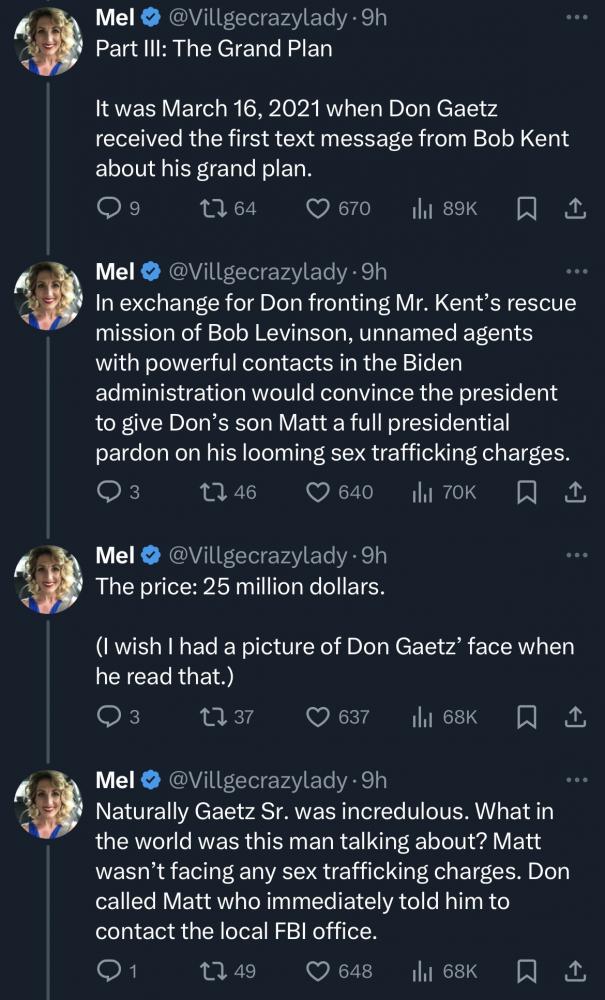Share the 'Part III: The Grand Plan' tweet
The width and height of the screenshot is (605, 1000).
coord(575,208)
